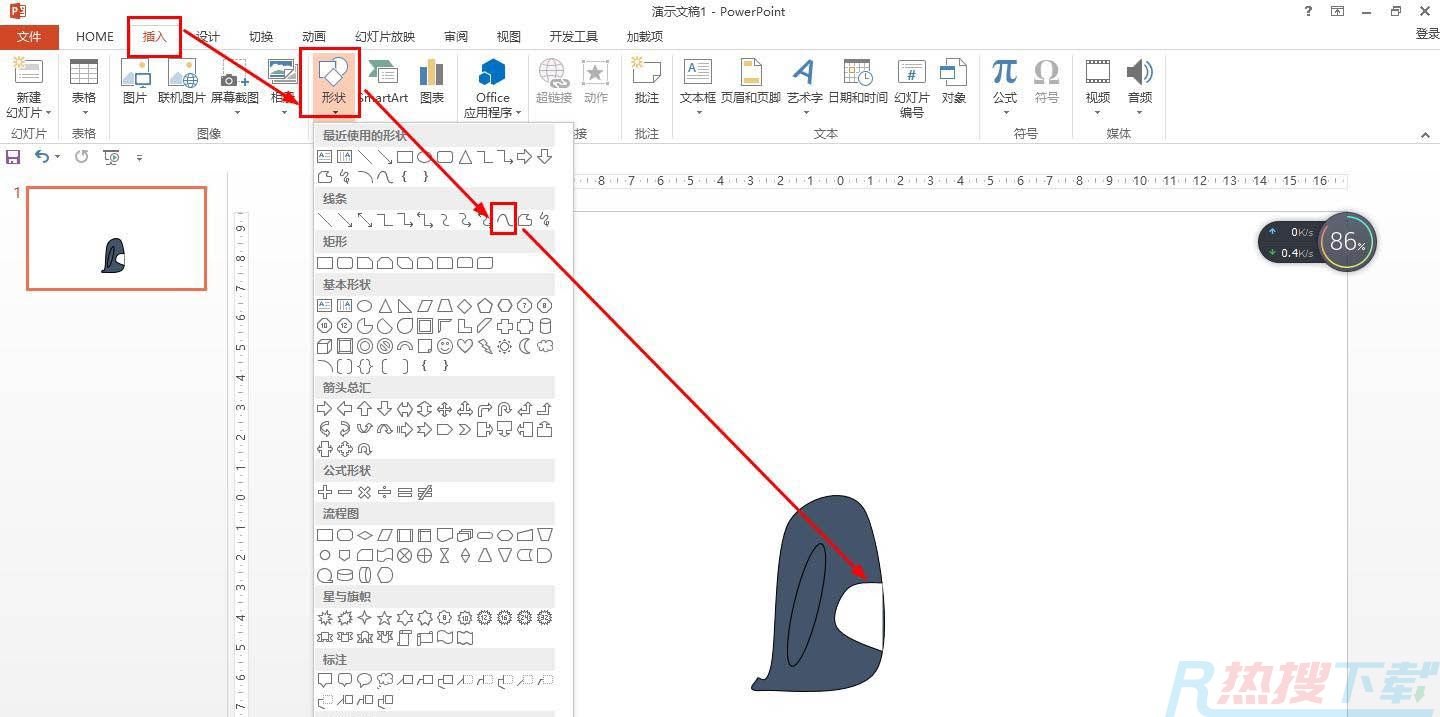Choose the smiley face shape
1440x717 pixels.
point(445,346)
